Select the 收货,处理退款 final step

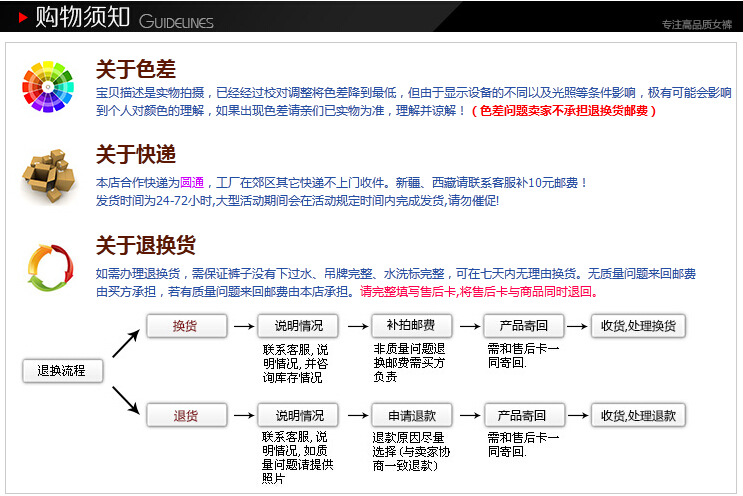638,416
